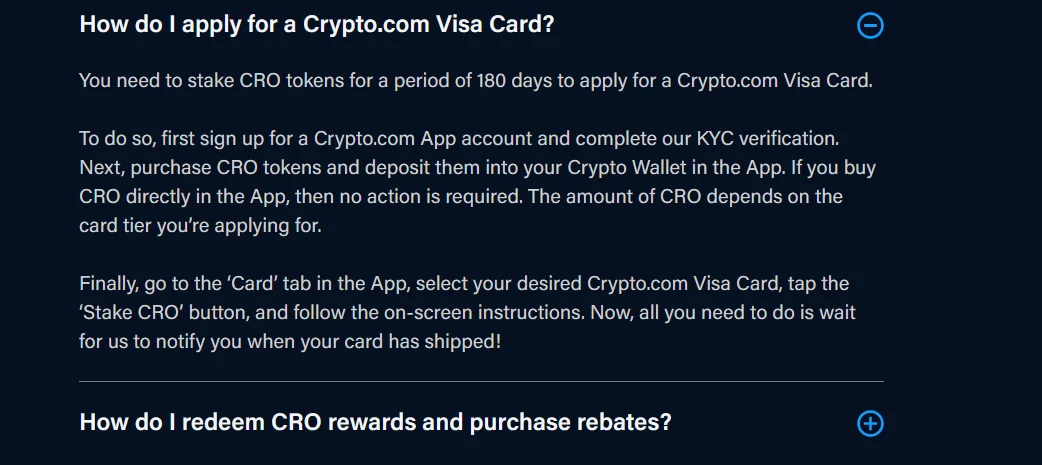Expand the CRO rewards question using plus icon
Viewport: 1042px width, 465px height.
click(x=870, y=423)
